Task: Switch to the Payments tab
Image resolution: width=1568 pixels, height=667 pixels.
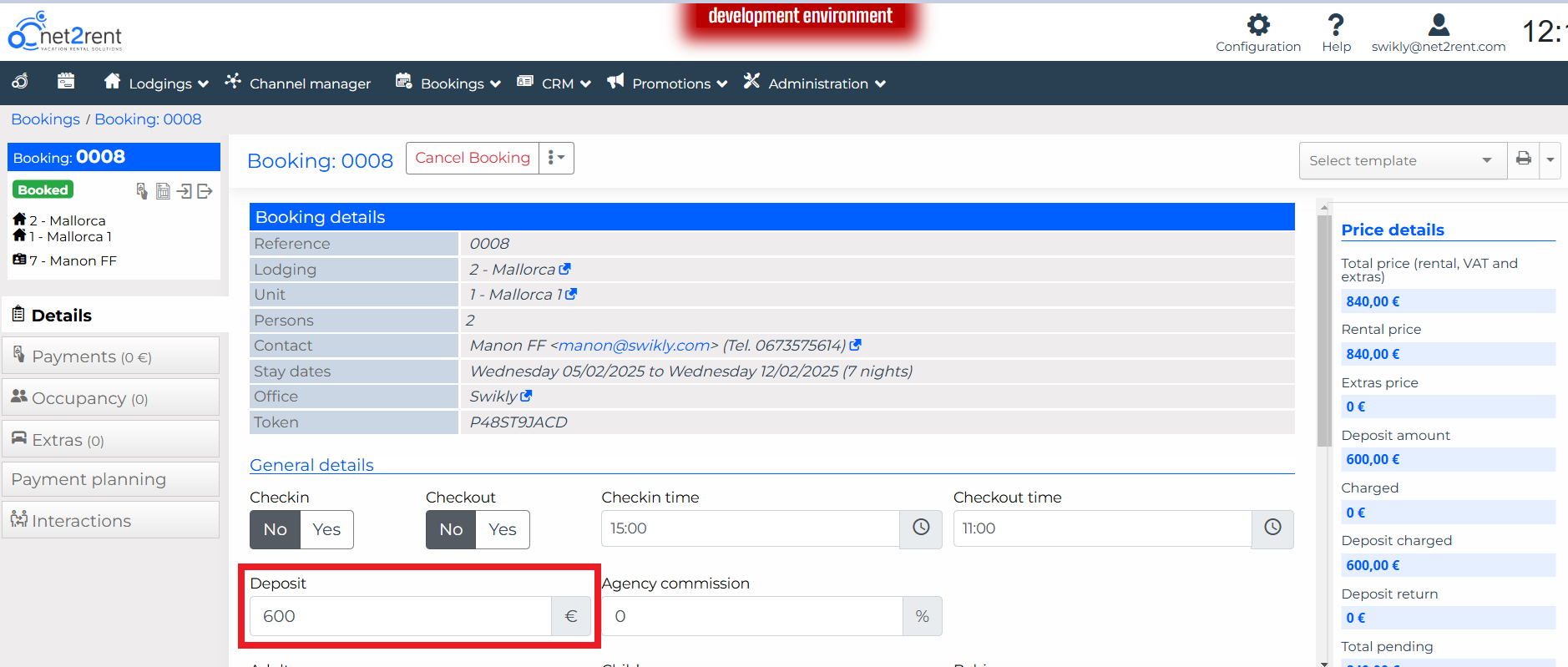Action: [111, 356]
